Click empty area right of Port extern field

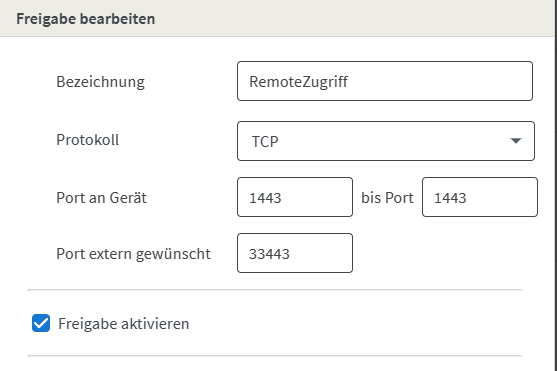(x=444, y=253)
